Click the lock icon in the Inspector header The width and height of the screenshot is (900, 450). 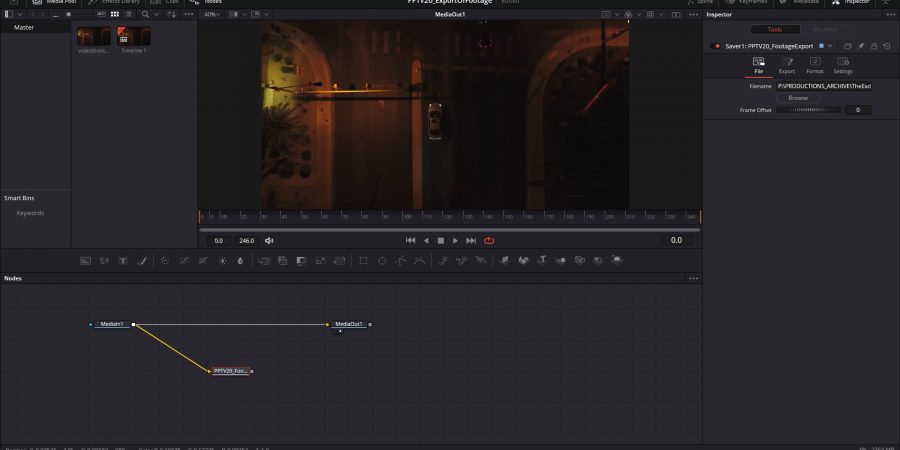pyautogui.click(x=873, y=46)
